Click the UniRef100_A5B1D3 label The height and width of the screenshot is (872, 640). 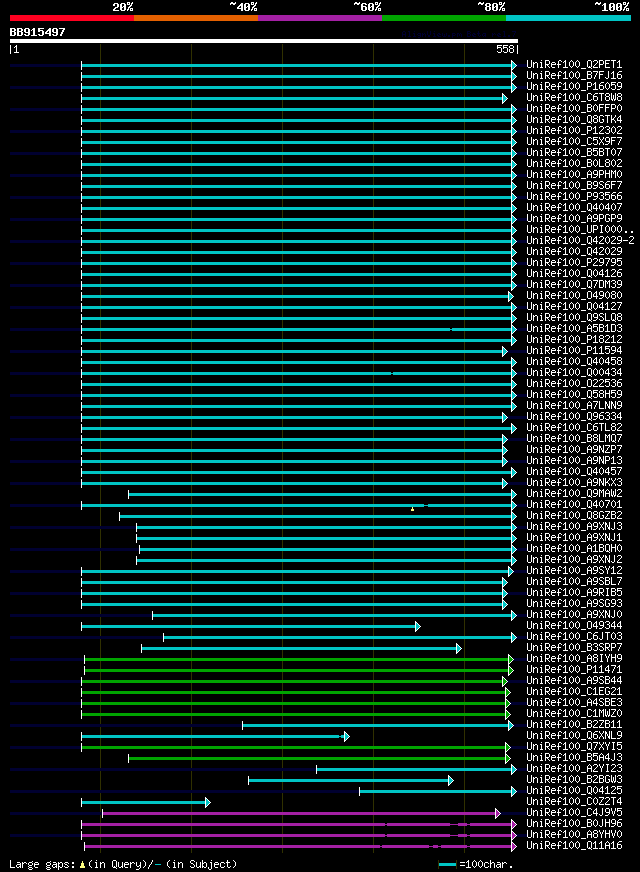point(574,328)
